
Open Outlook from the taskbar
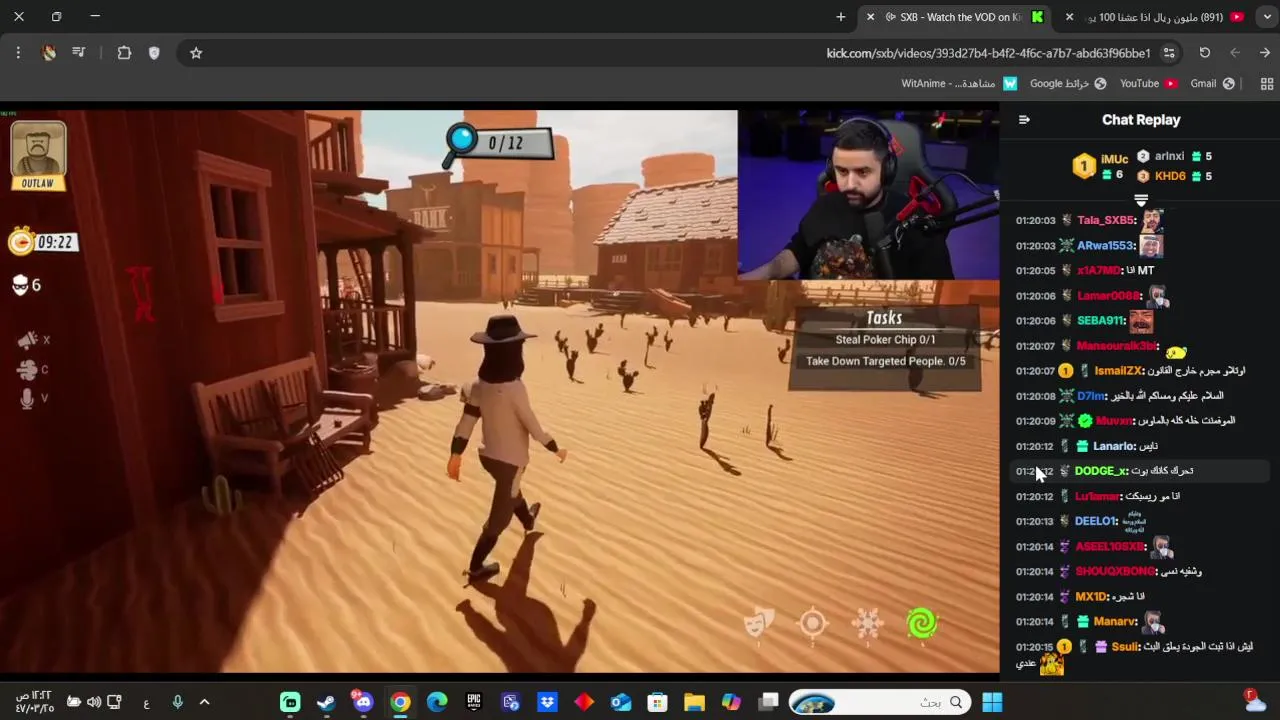pos(621,702)
